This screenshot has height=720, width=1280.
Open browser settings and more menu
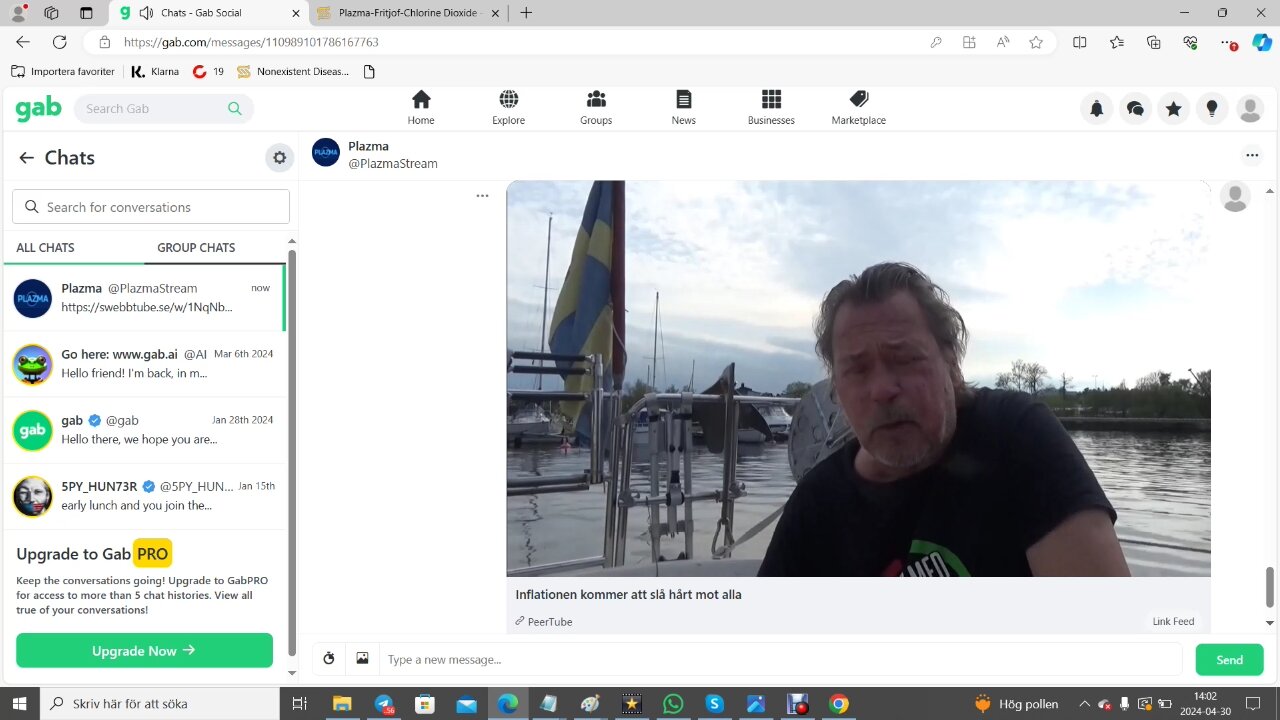click(1229, 42)
